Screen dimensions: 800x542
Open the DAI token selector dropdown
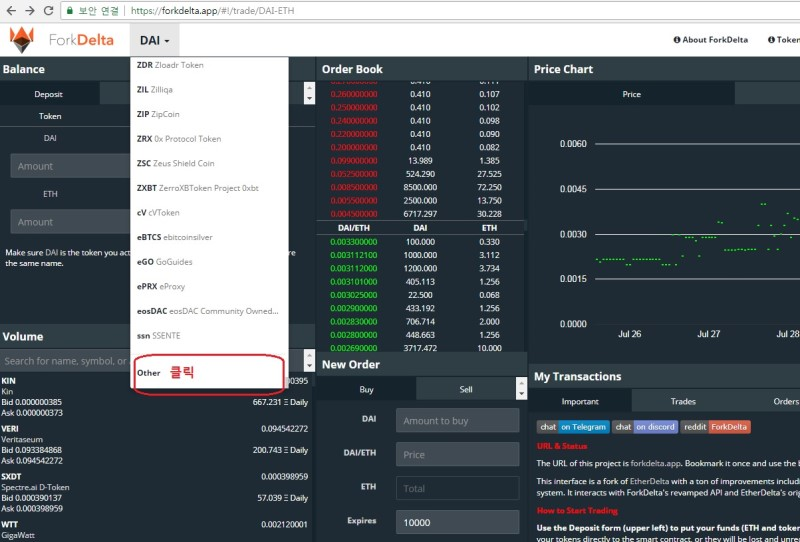[154, 40]
